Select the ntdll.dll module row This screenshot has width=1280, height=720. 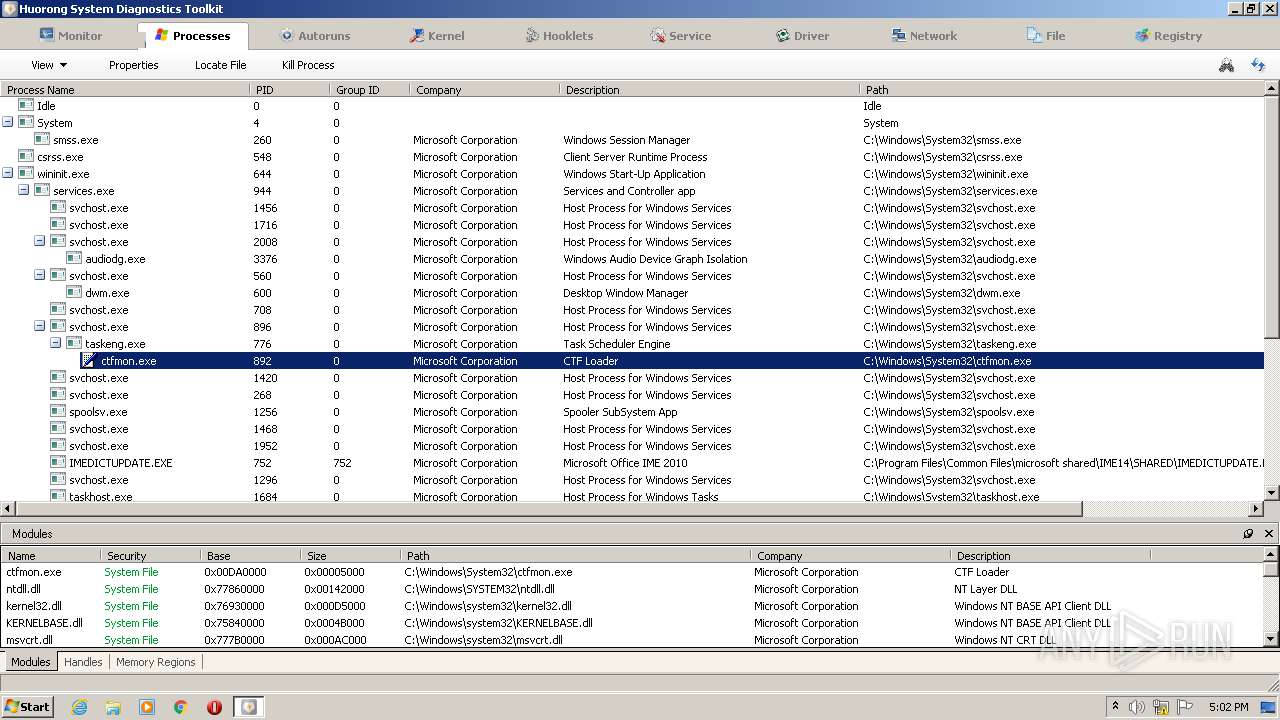[632, 589]
